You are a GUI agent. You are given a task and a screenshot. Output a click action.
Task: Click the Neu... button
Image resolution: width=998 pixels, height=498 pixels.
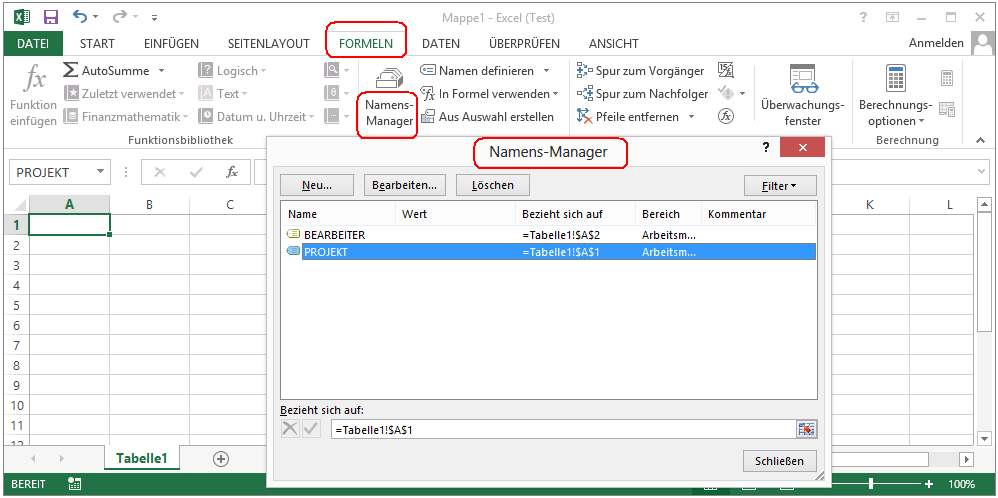(x=316, y=185)
